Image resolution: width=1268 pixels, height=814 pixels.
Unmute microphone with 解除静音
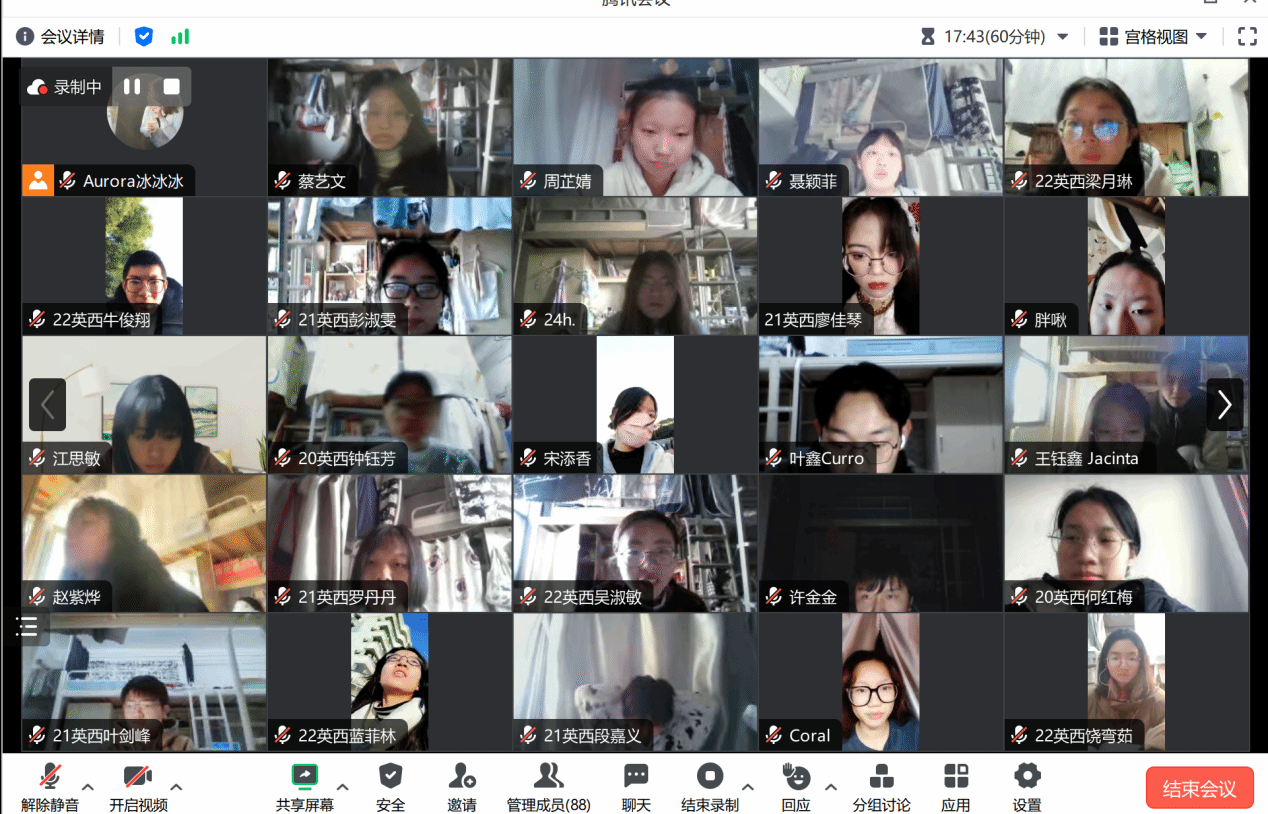50,777
